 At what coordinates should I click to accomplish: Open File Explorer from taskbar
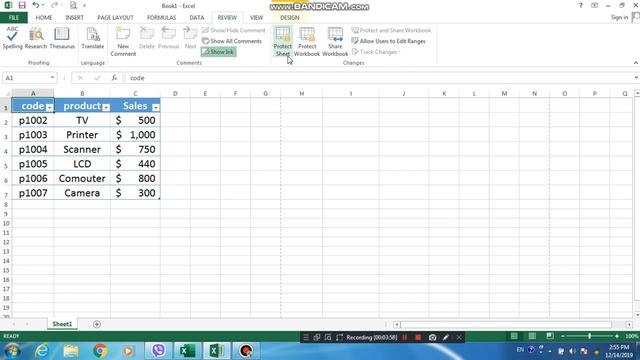pyautogui.click(x=71, y=351)
